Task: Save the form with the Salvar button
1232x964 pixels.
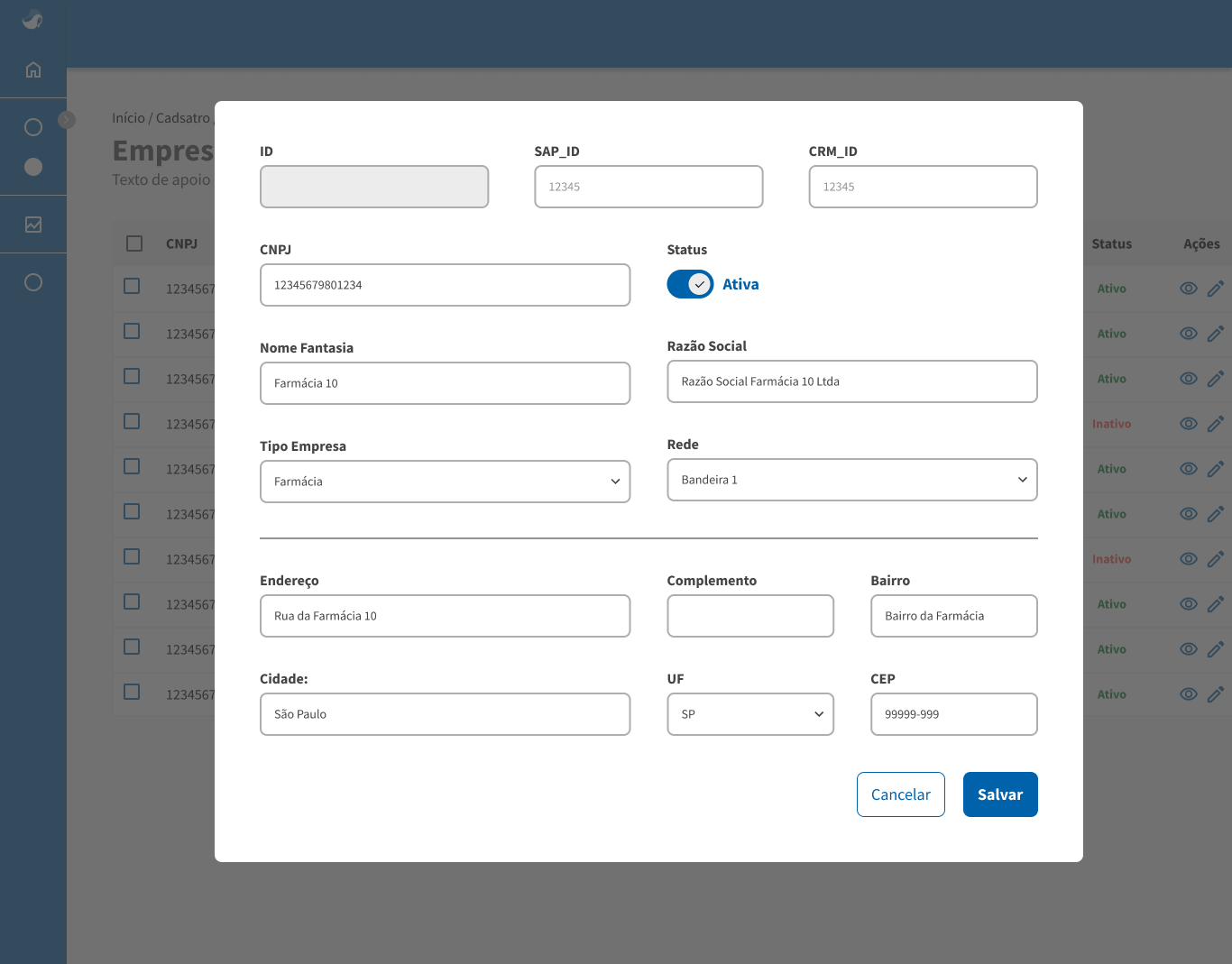Action: 1000,794
